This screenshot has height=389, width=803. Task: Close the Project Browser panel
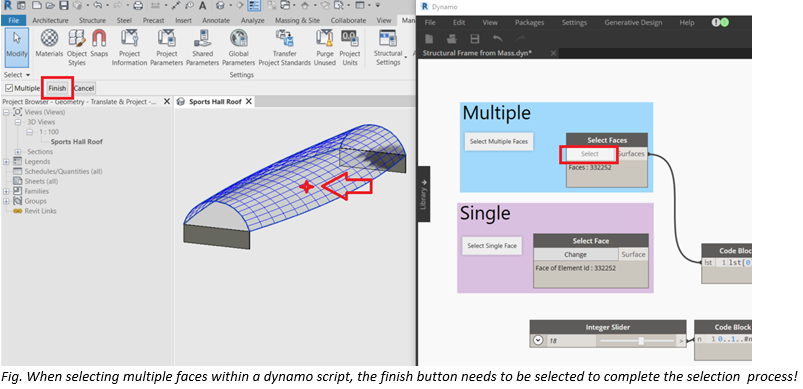pyautogui.click(x=166, y=102)
